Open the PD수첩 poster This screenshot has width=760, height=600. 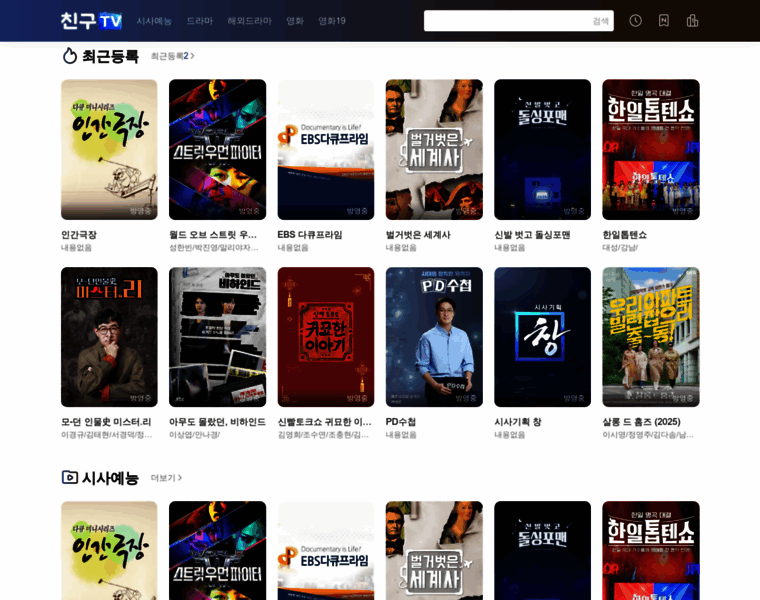point(434,337)
